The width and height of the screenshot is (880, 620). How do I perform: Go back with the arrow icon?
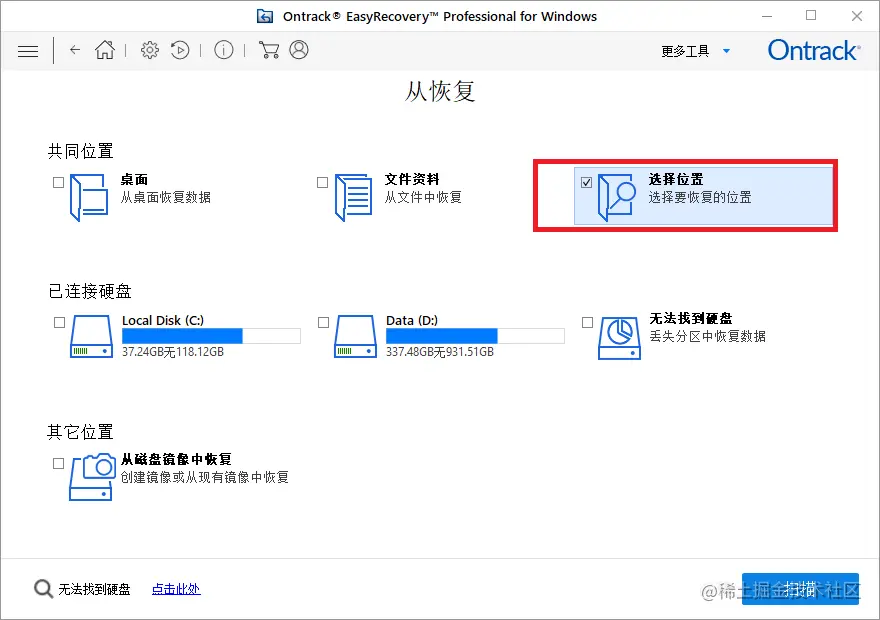pyautogui.click(x=75, y=50)
